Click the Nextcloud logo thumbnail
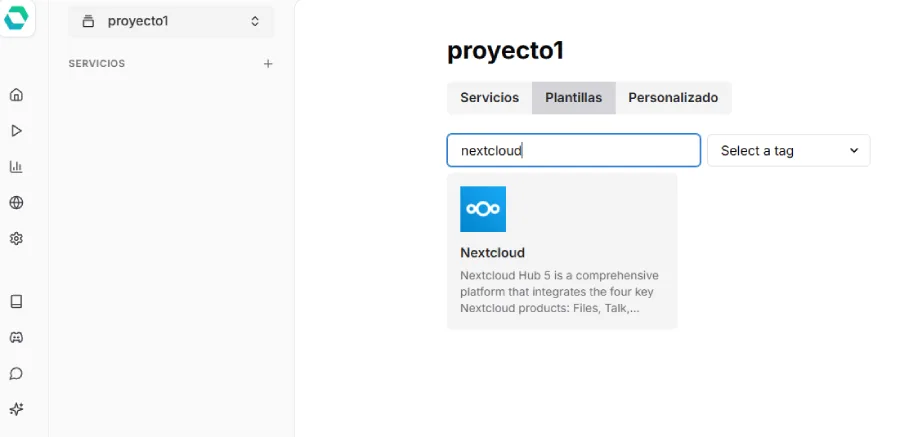The width and height of the screenshot is (900, 437). tap(483, 209)
